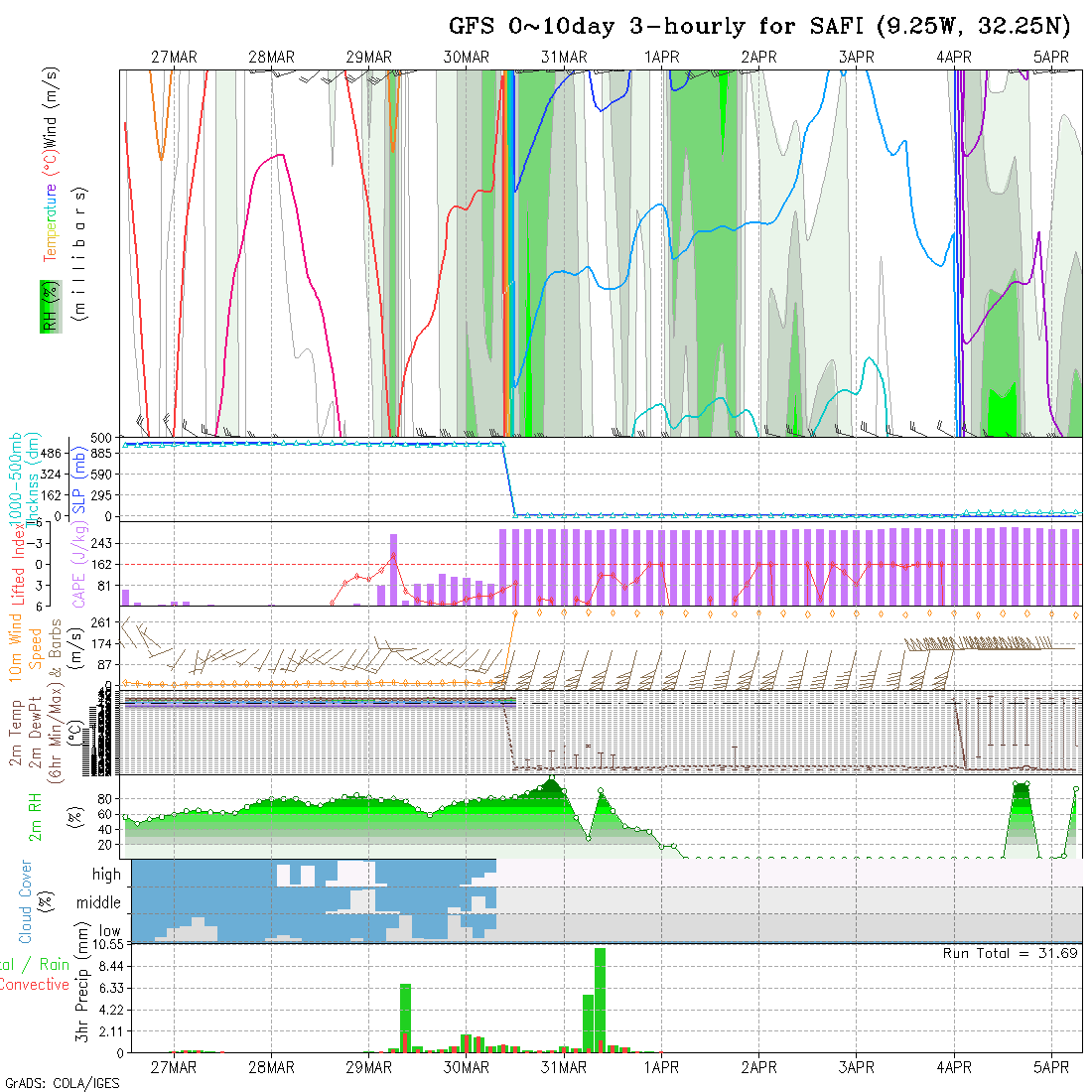Select the 31MAR date on the top axis

pos(564,58)
